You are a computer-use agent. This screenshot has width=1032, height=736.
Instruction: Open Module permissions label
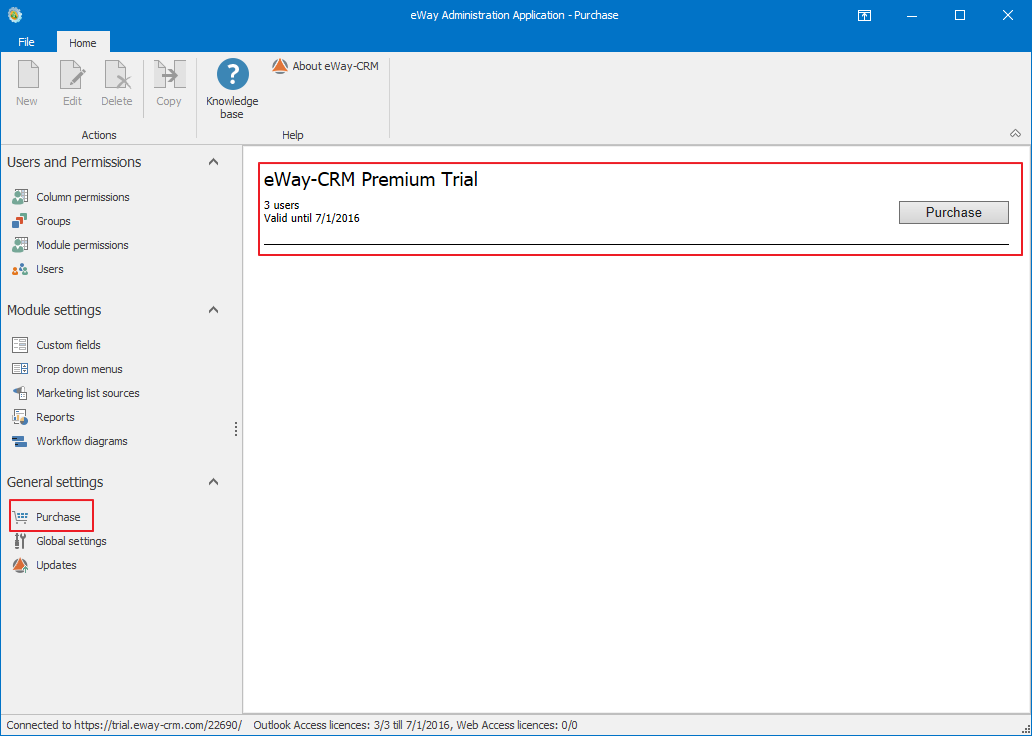click(x=82, y=245)
